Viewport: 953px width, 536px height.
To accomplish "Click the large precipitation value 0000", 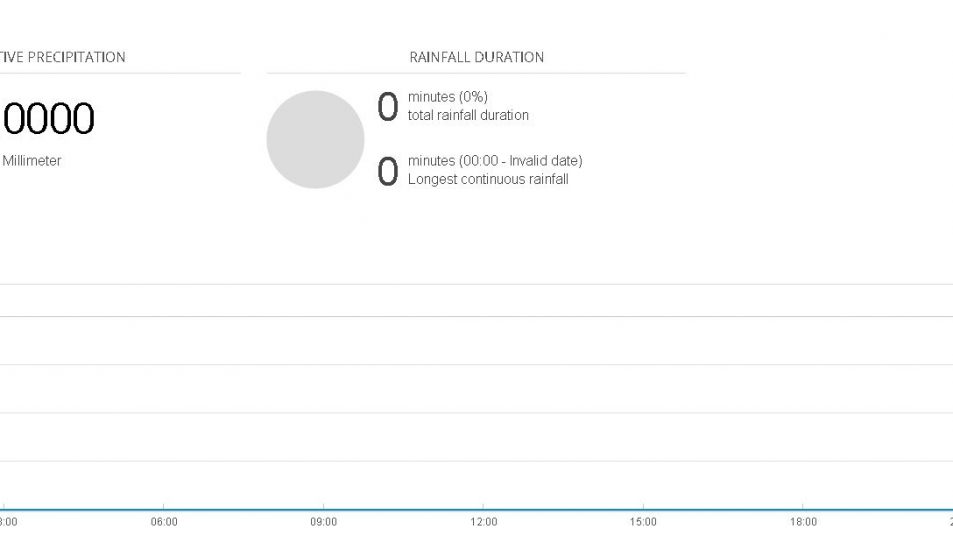I will tap(48, 119).
